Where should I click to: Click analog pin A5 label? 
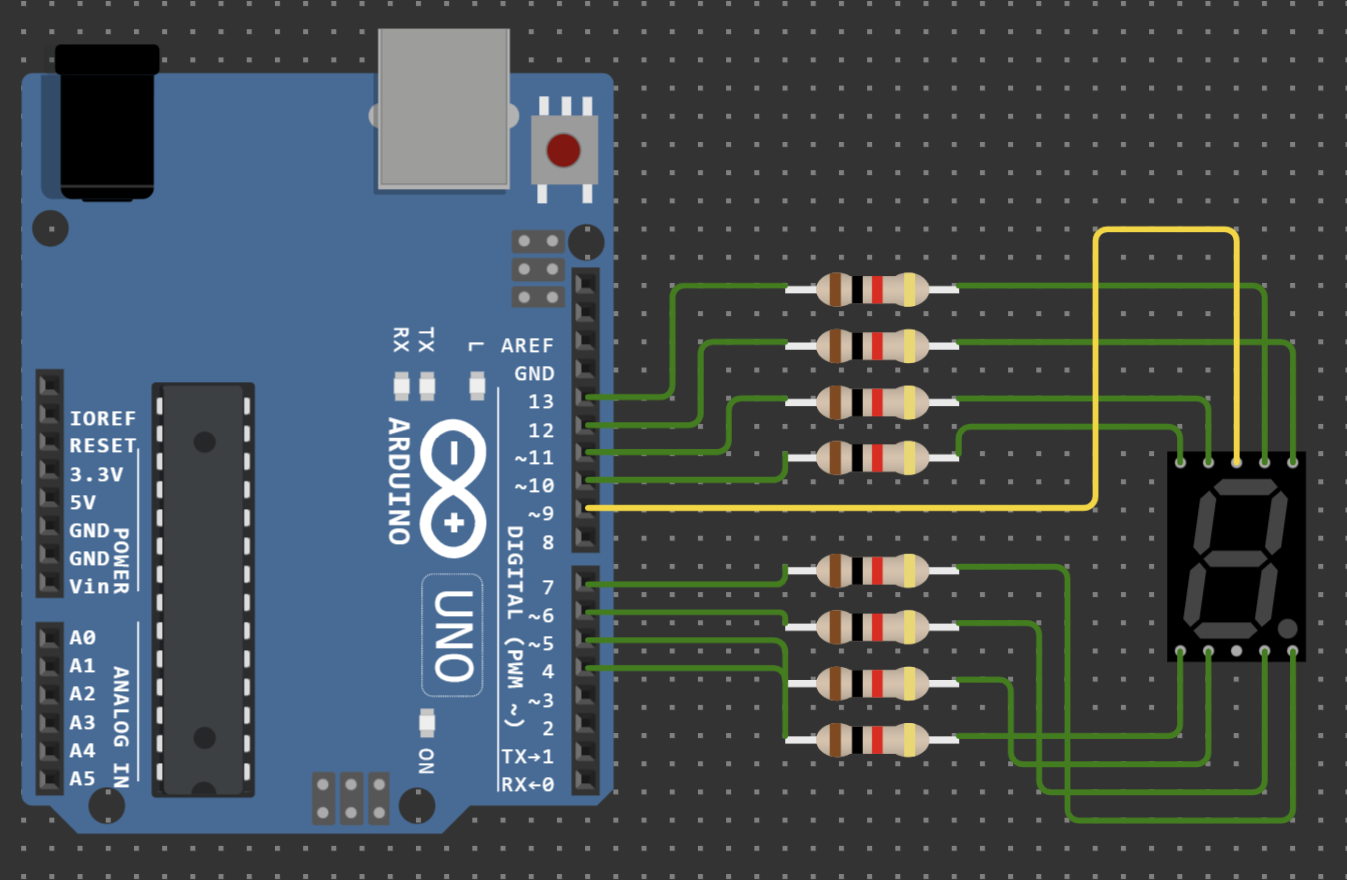[x=83, y=778]
